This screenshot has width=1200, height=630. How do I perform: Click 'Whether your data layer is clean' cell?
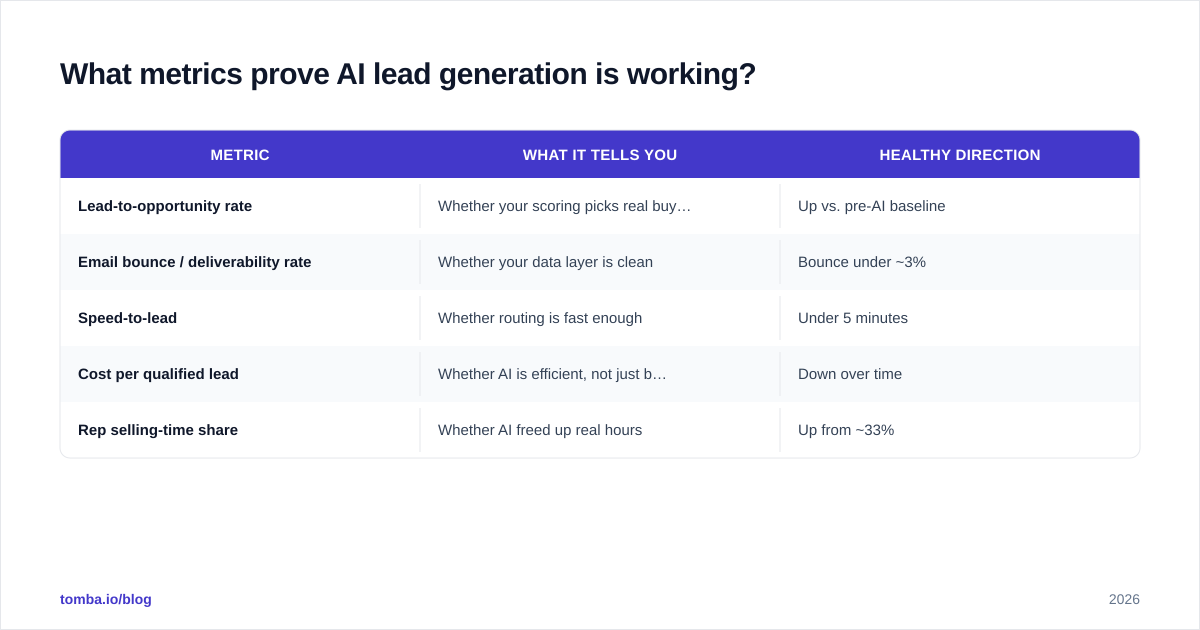(600, 262)
